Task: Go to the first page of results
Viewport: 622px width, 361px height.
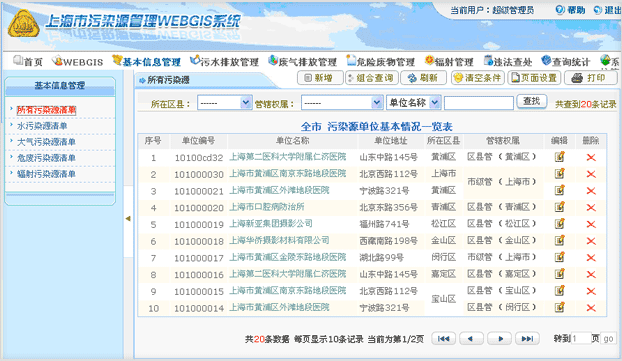Action: pos(443,338)
